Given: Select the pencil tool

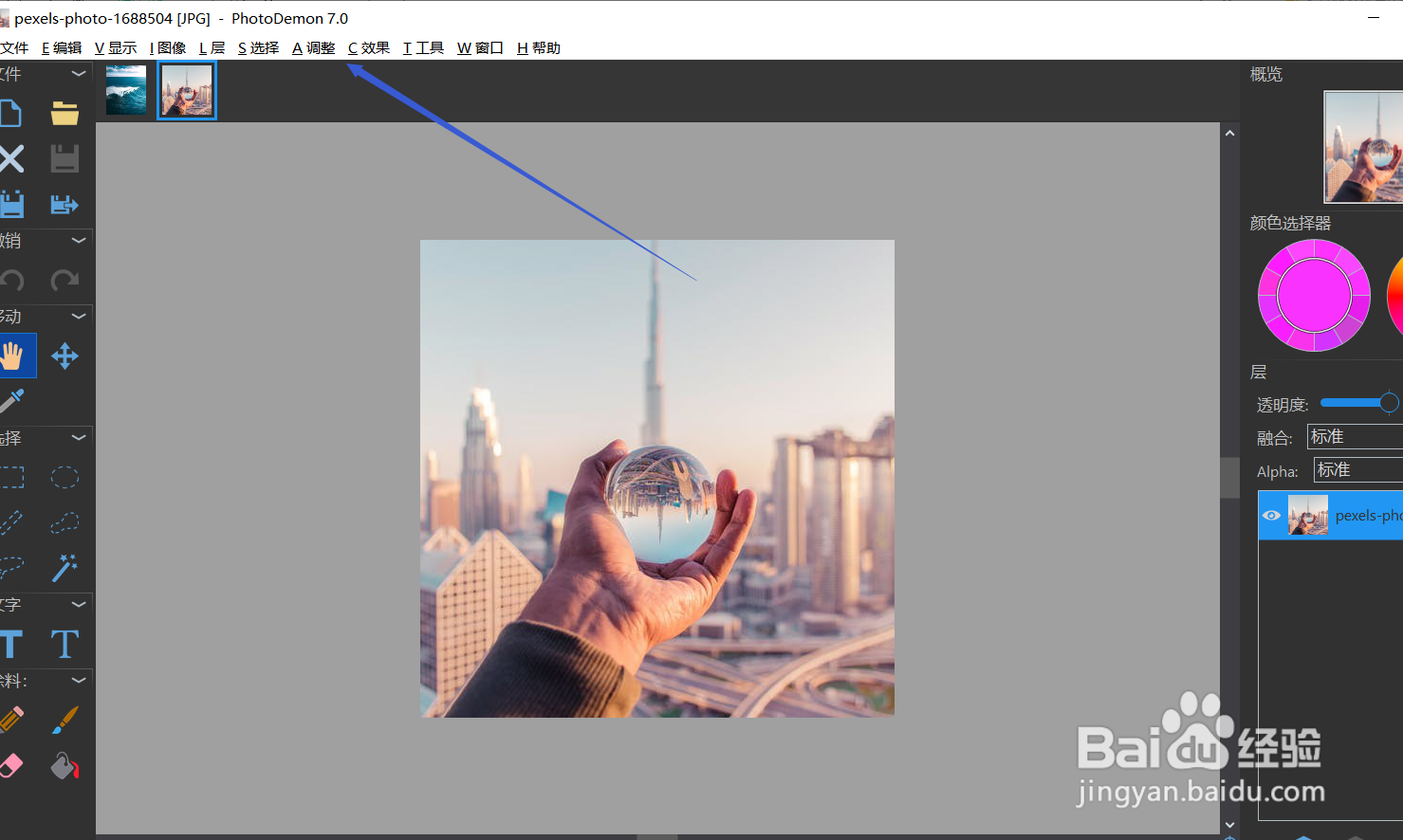Looking at the screenshot, I should (x=11, y=720).
